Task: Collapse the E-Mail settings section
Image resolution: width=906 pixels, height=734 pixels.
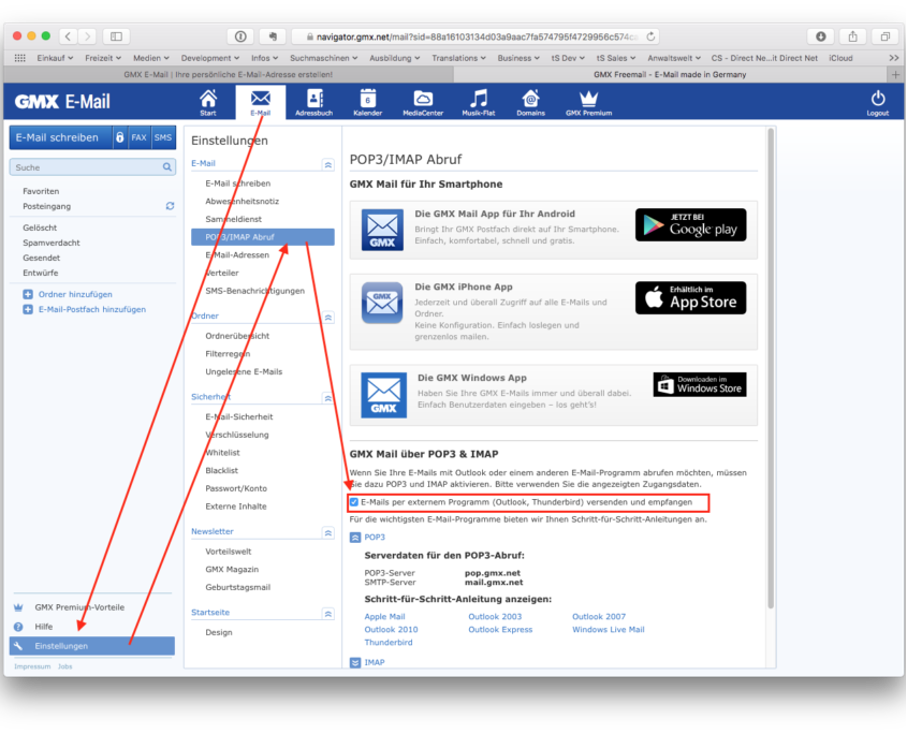Action: (328, 165)
